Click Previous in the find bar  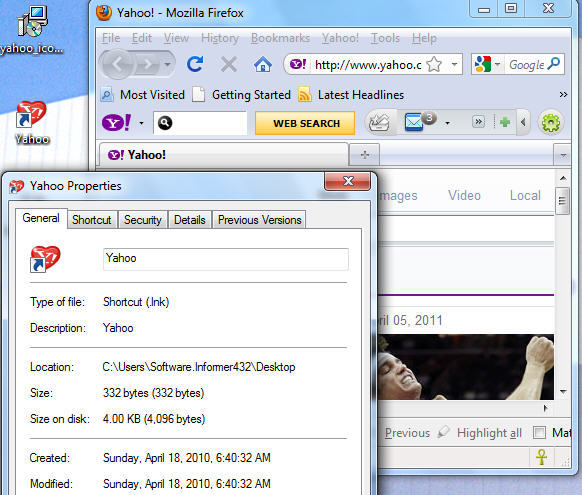point(407,433)
